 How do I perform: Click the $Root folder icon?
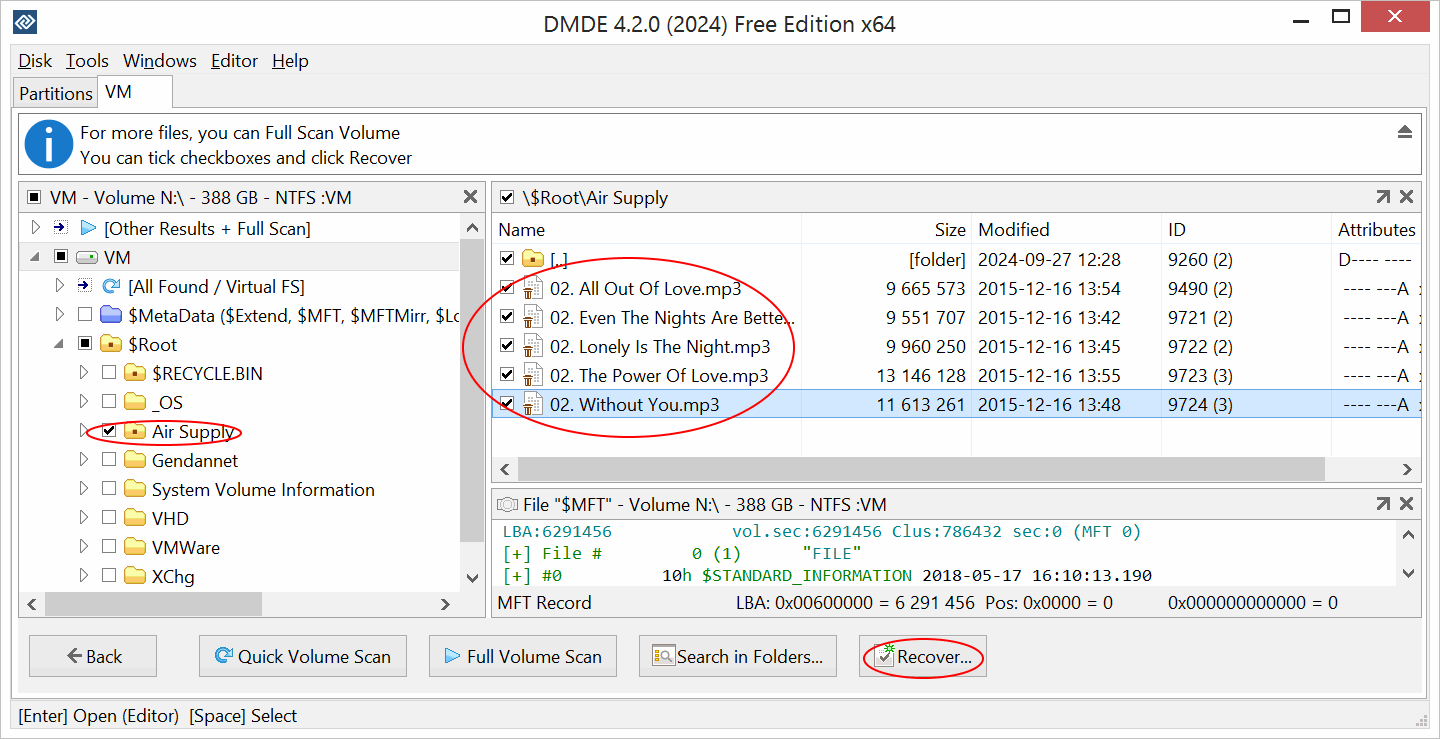(x=112, y=344)
